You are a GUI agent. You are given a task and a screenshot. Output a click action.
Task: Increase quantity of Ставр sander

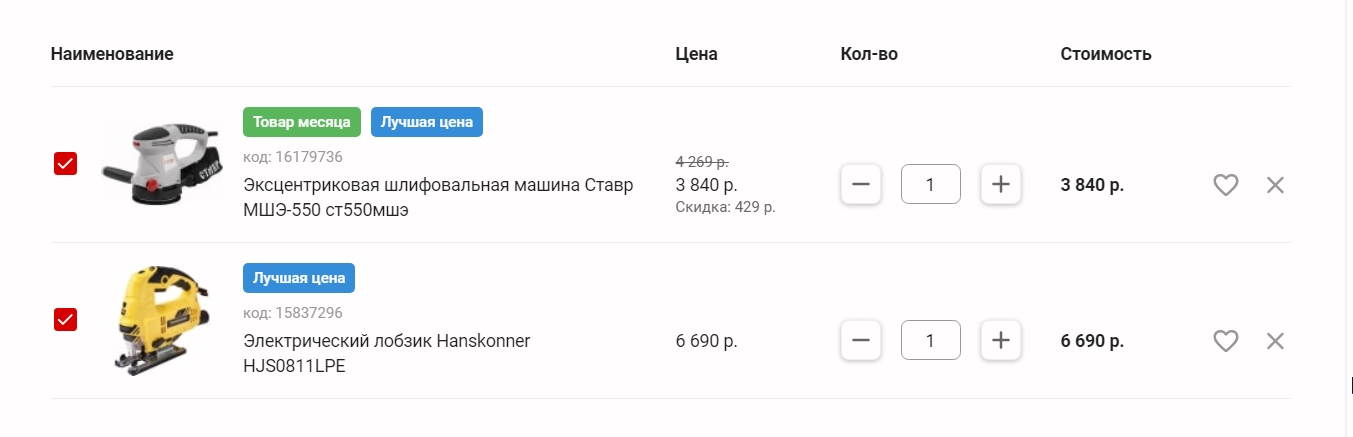click(x=1001, y=184)
